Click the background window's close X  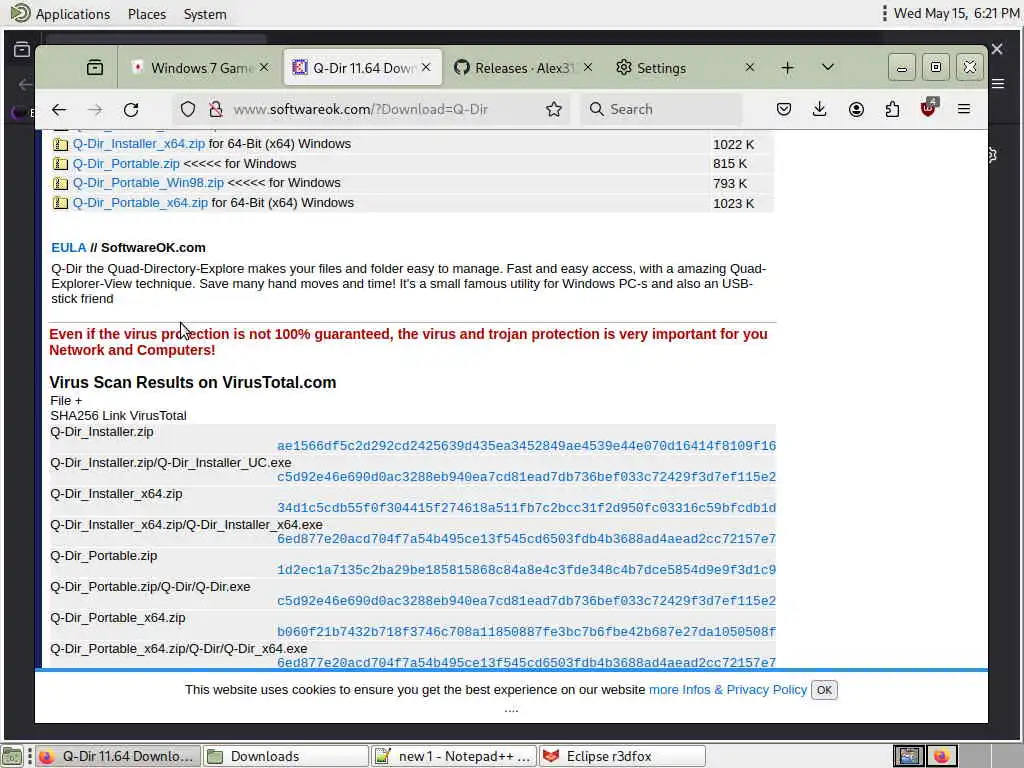(x=997, y=49)
